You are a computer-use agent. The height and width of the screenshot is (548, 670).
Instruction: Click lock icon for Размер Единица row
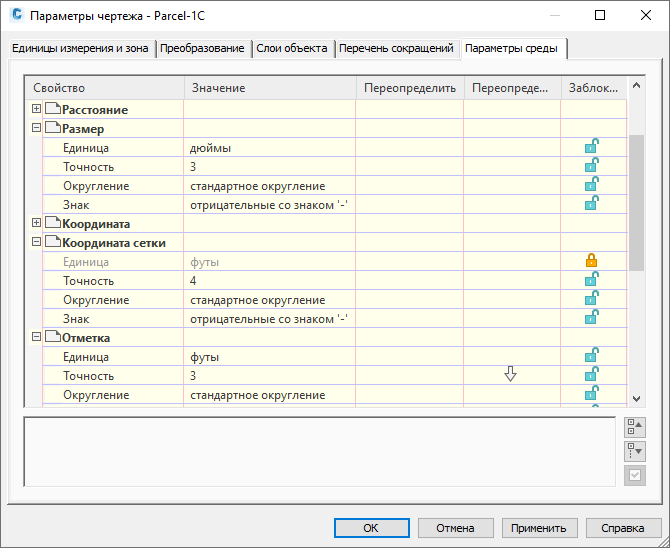[x=591, y=147]
